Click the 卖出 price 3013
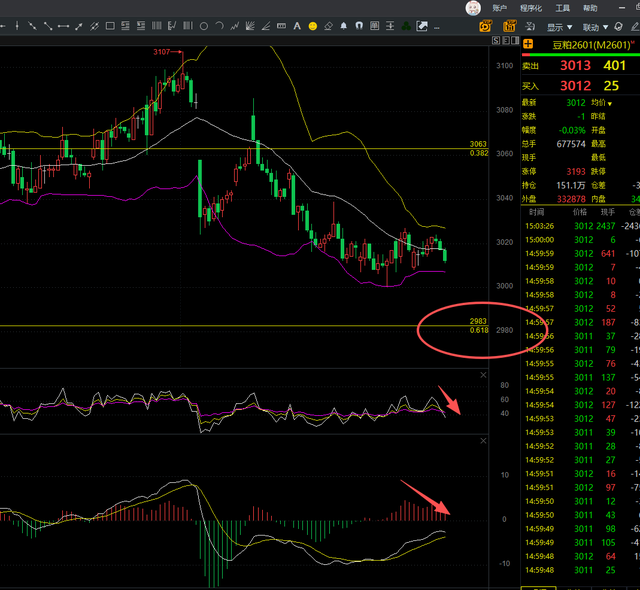Viewport: 640px width, 590px height. [x=574, y=65]
